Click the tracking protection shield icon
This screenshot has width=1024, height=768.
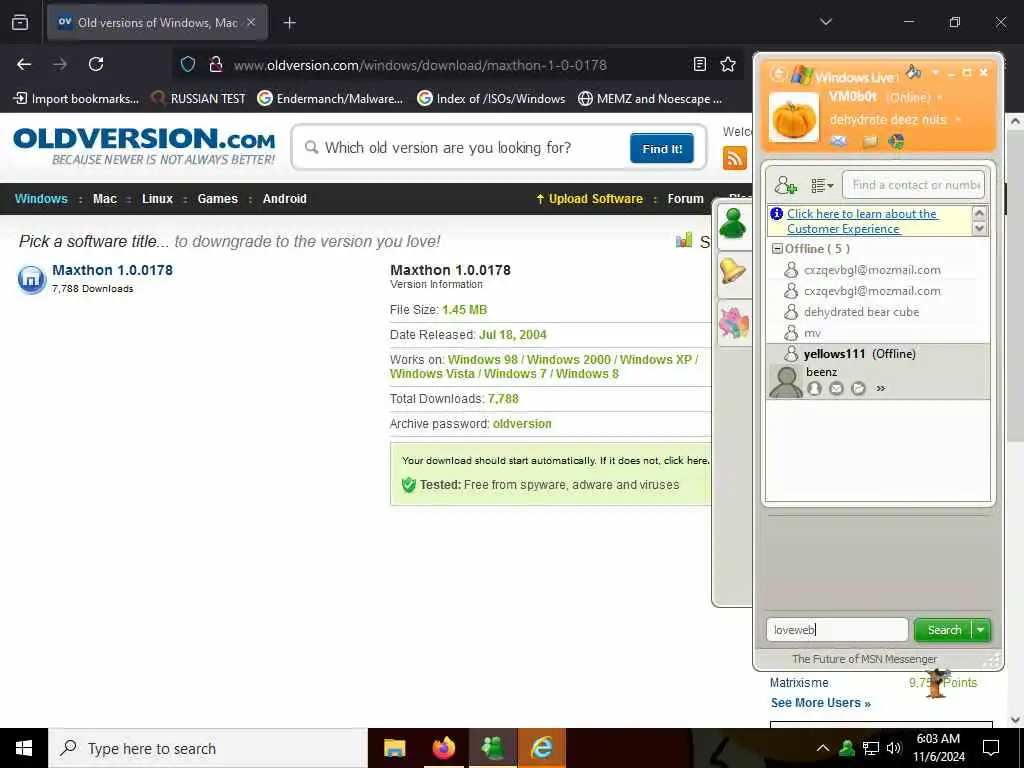coord(188,65)
